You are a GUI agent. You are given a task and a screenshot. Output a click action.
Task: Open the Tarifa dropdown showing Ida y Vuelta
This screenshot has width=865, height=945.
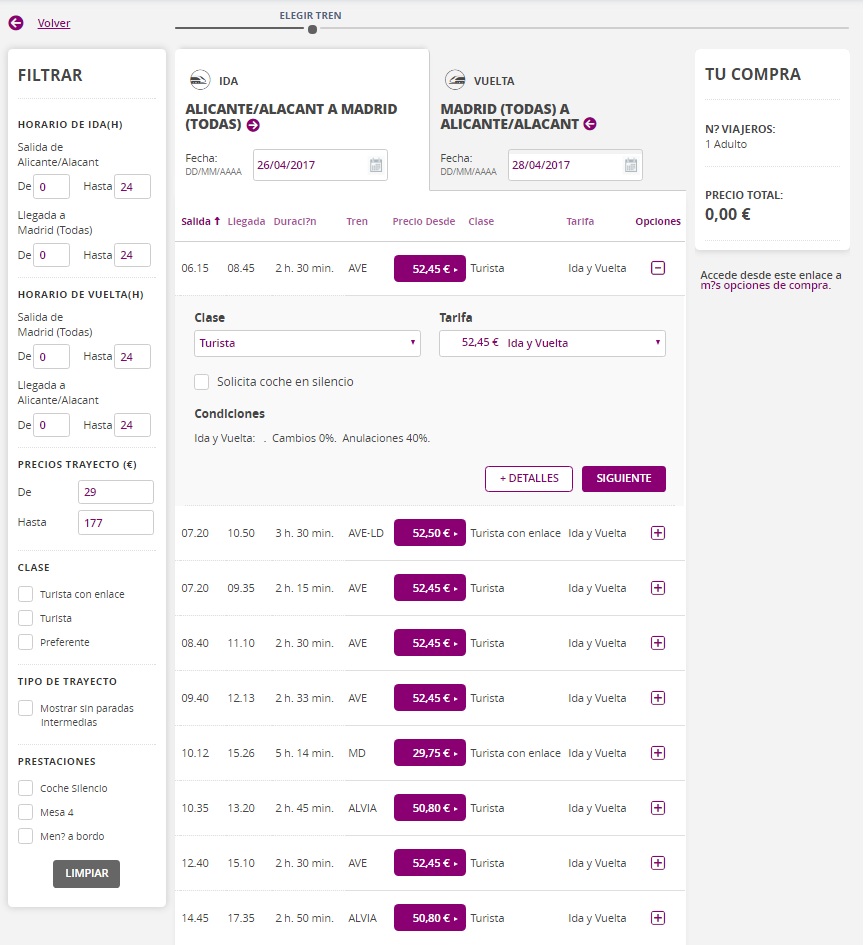[552, 343]
